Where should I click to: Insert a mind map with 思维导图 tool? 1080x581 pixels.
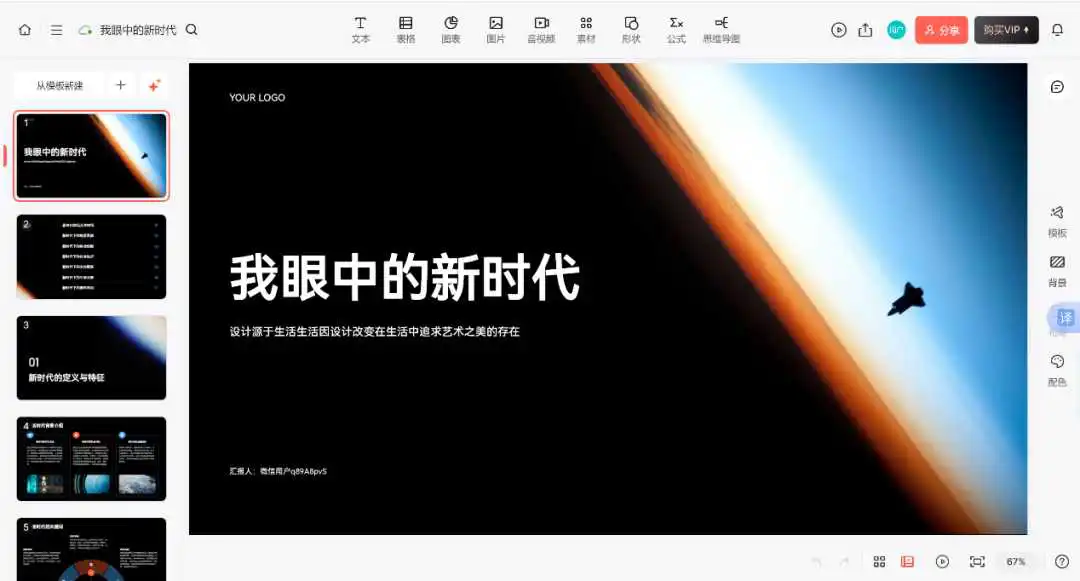point(721,30)
